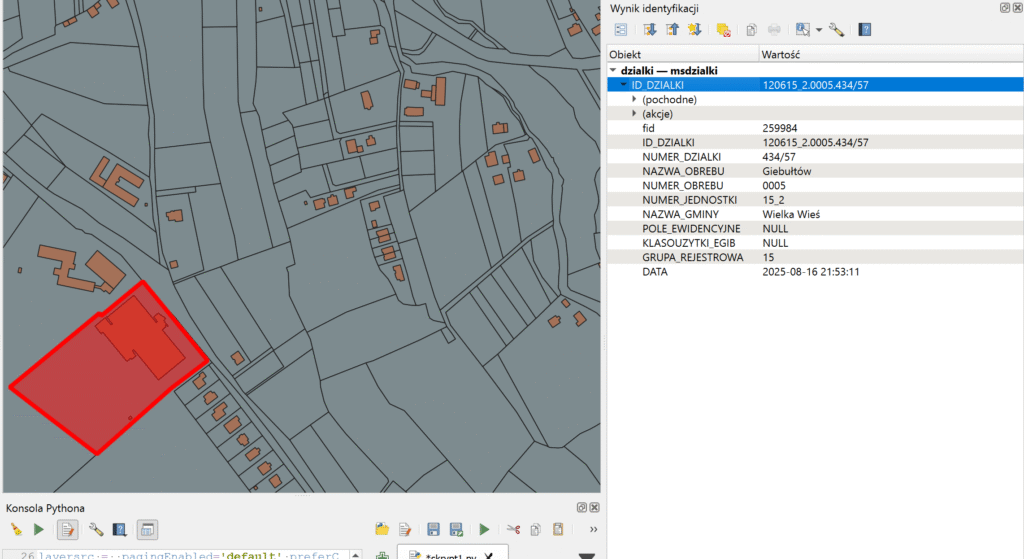Collapse the dzialki — msdzialki layer node
The image size is (1024, 559).
pos(612,71)
